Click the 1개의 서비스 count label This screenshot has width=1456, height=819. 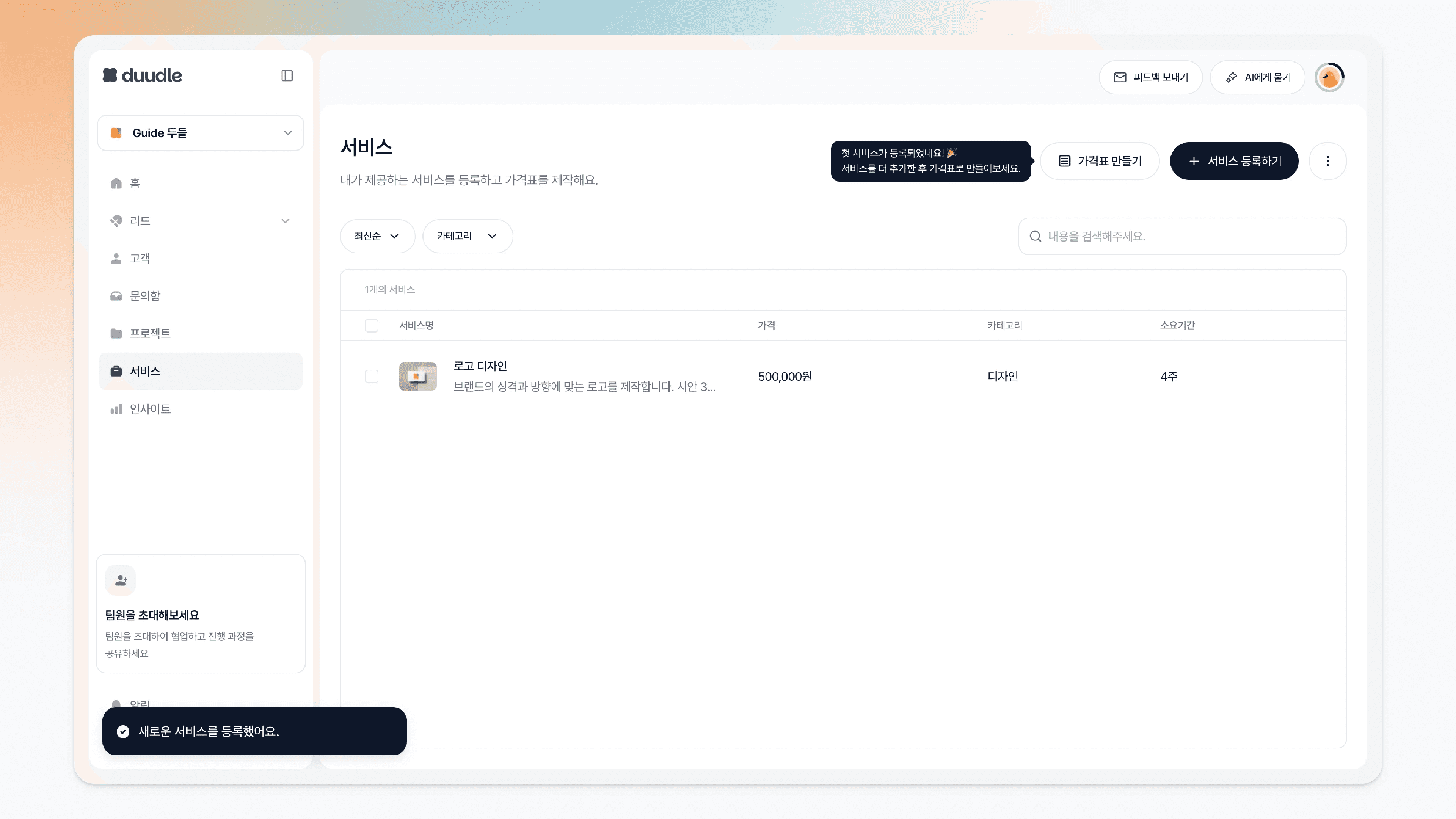[389, 289]
